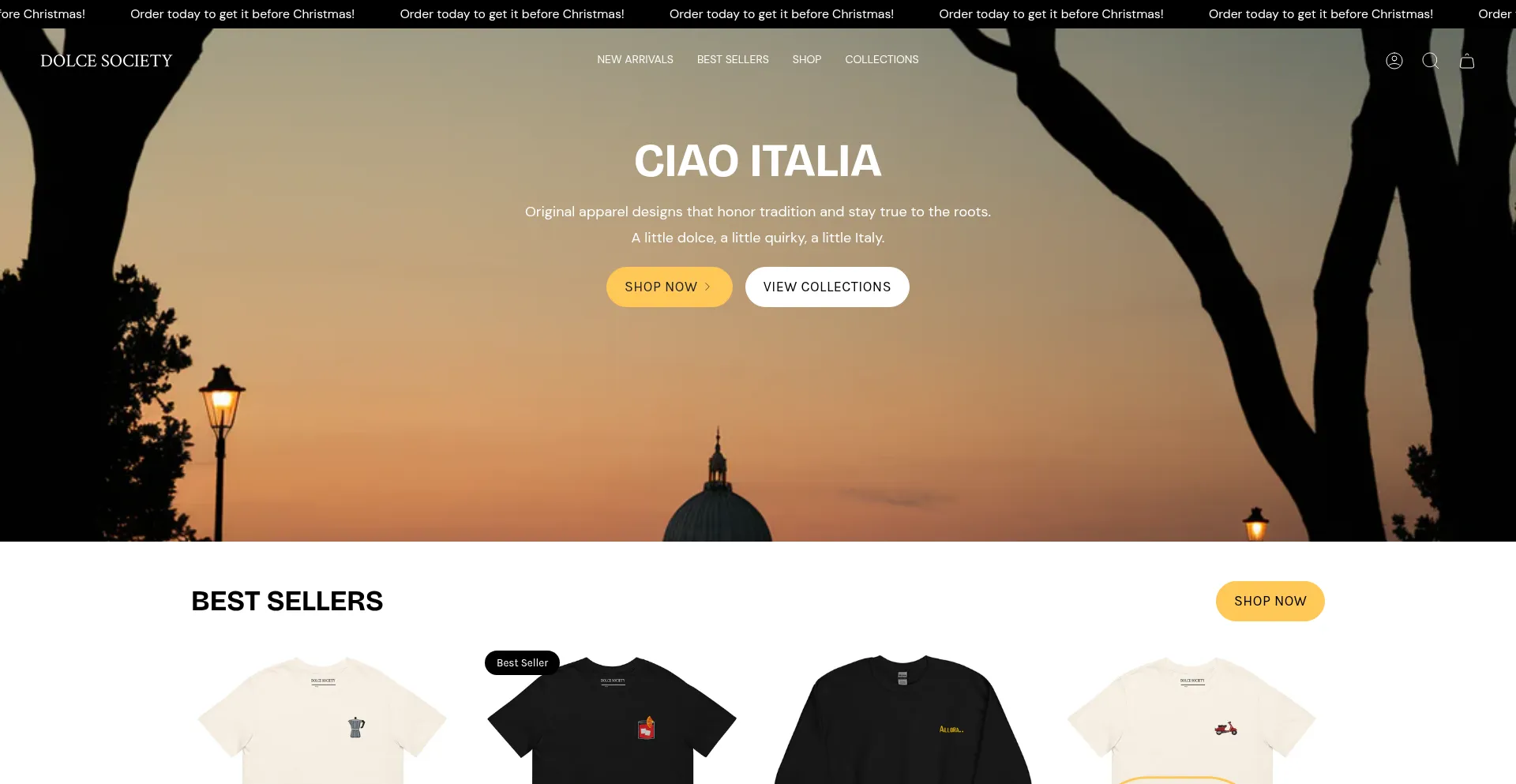Open the black Allora sweatshirt product
Image resolution: width=1516 pixels, height=784 pixels.
click(x=902, y=718)
